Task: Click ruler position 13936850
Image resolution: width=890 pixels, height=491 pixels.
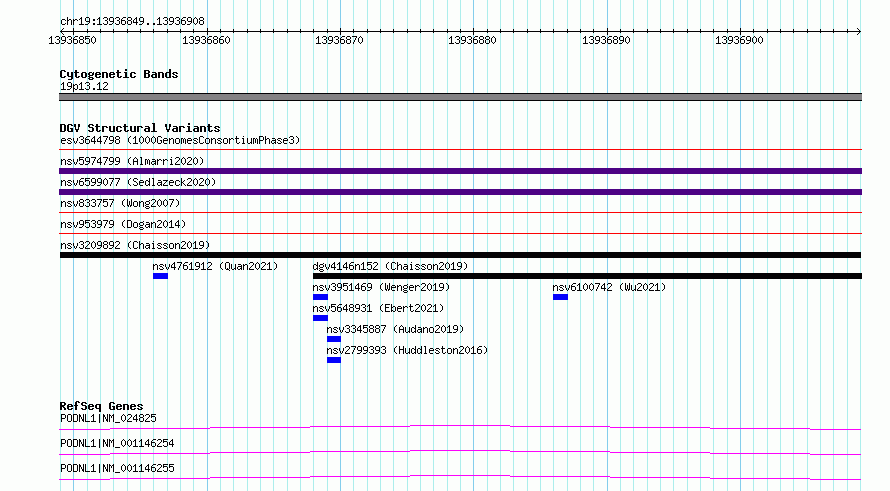Action: [x=73, y=40]
